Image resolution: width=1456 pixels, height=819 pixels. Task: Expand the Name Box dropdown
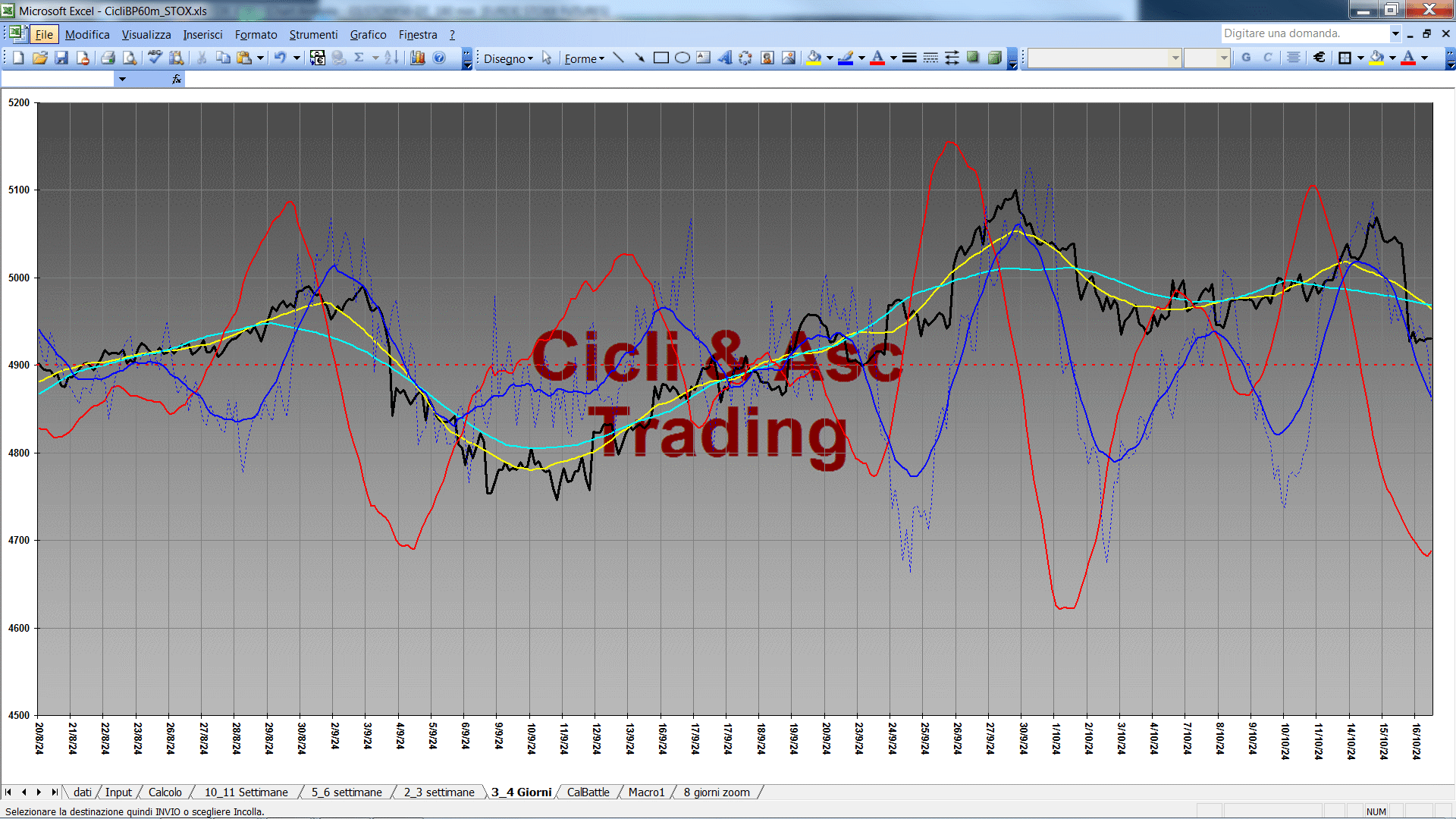pyautogui.click(x=122, y=79)
